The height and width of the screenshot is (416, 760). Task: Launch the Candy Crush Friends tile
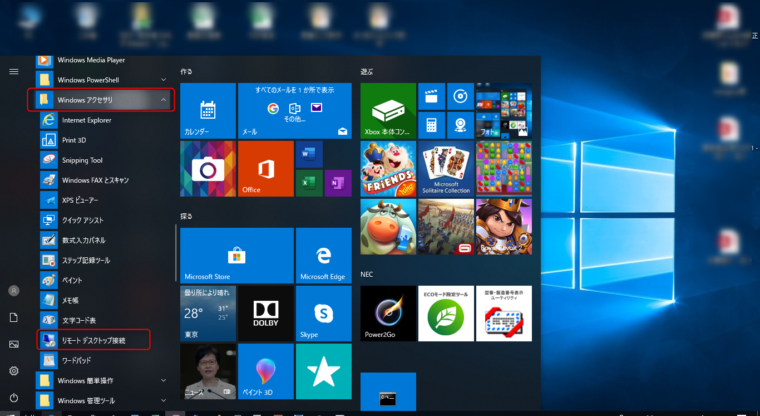[388, 169]
